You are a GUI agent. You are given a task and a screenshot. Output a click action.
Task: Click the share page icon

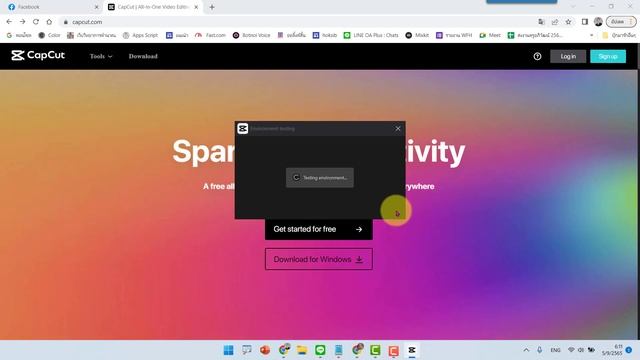tap(555, 22)
